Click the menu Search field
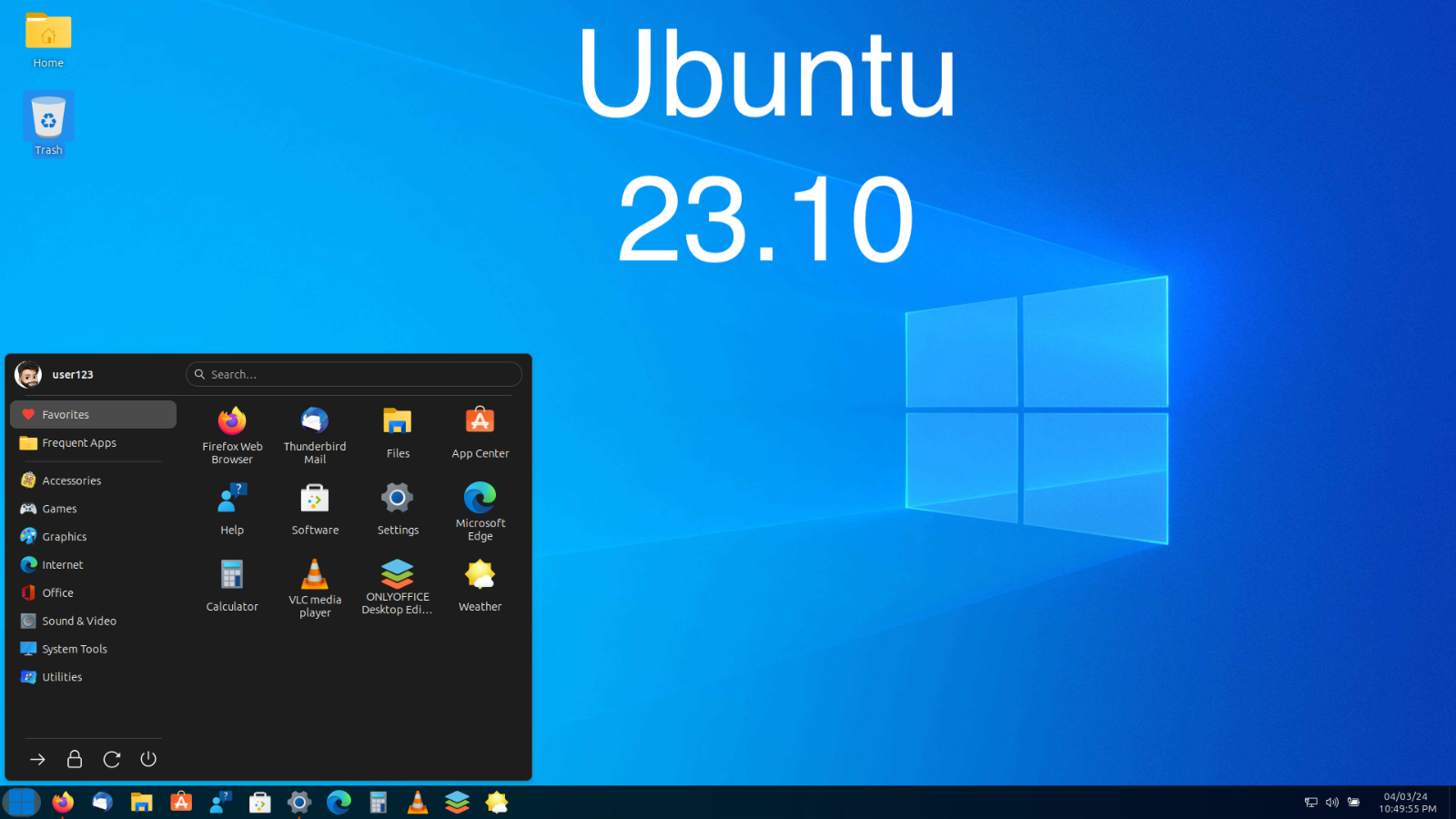This screenshot has height=819, width=1456. (x=354, y=374)
